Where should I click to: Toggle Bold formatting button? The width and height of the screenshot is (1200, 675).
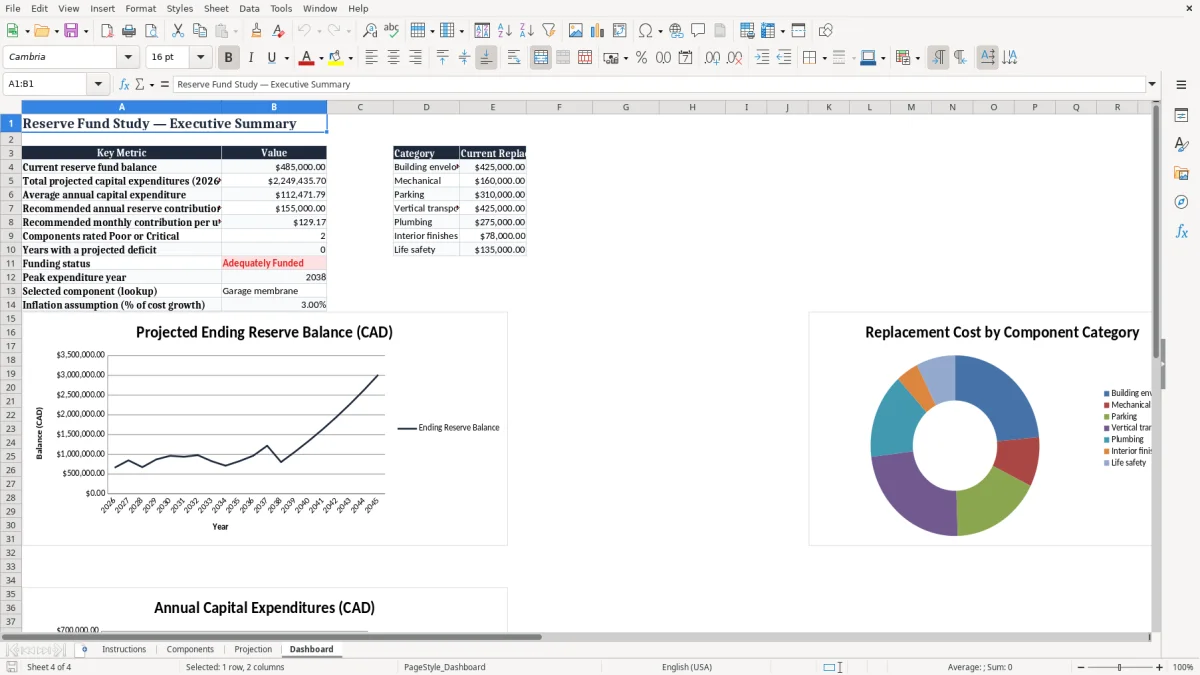228,58
